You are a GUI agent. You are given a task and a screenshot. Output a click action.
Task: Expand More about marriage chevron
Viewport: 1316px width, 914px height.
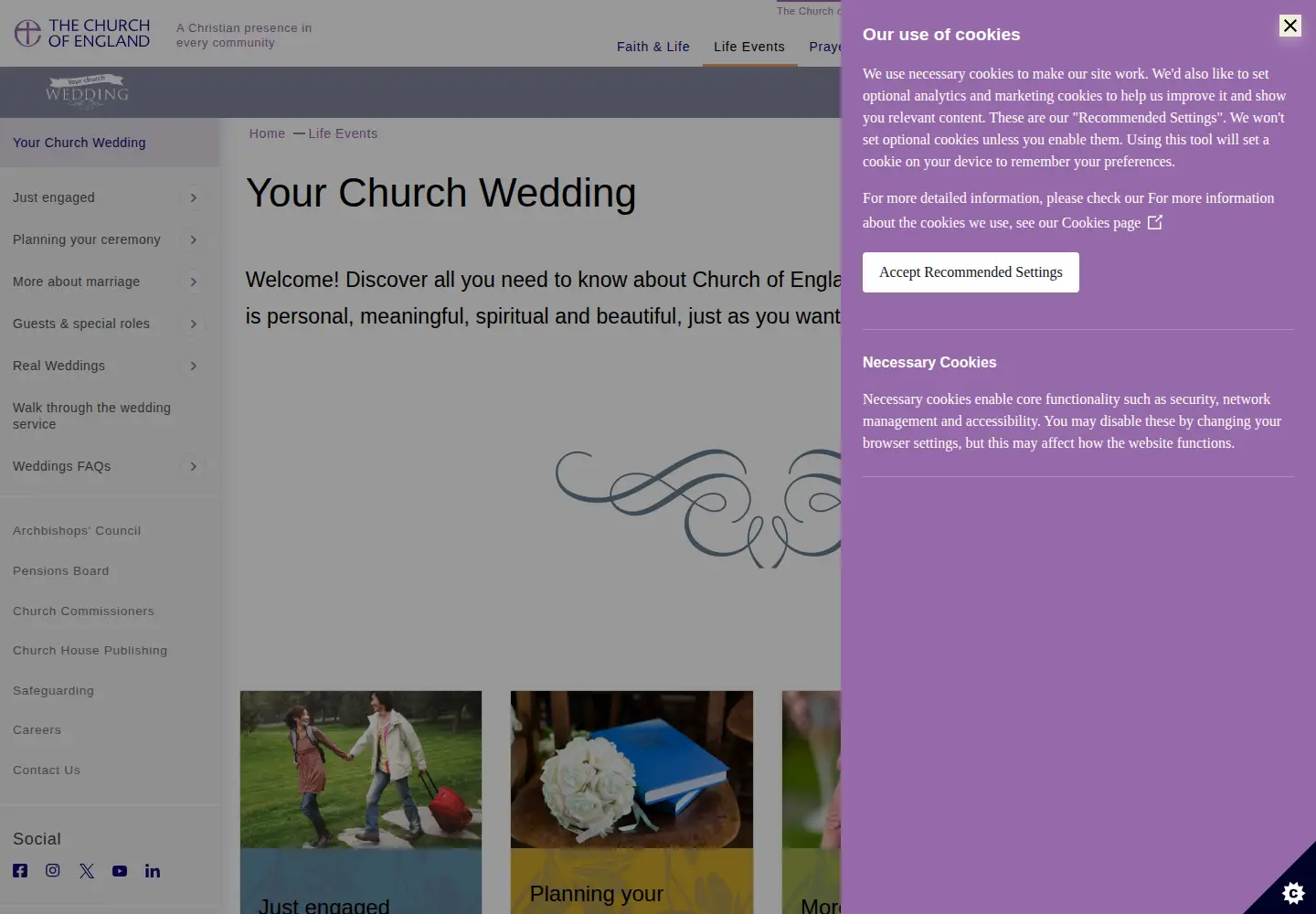click(x=193, y=282)
